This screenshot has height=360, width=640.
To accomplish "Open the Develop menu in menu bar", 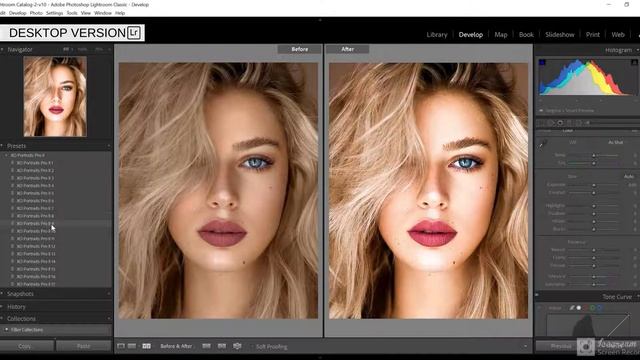I will (18, 13).
